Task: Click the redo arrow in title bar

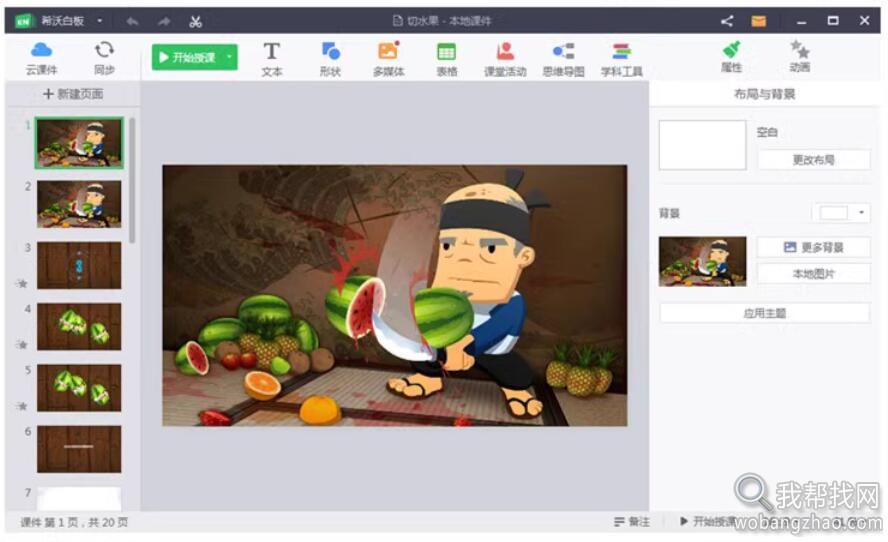Action: [164, 22]
